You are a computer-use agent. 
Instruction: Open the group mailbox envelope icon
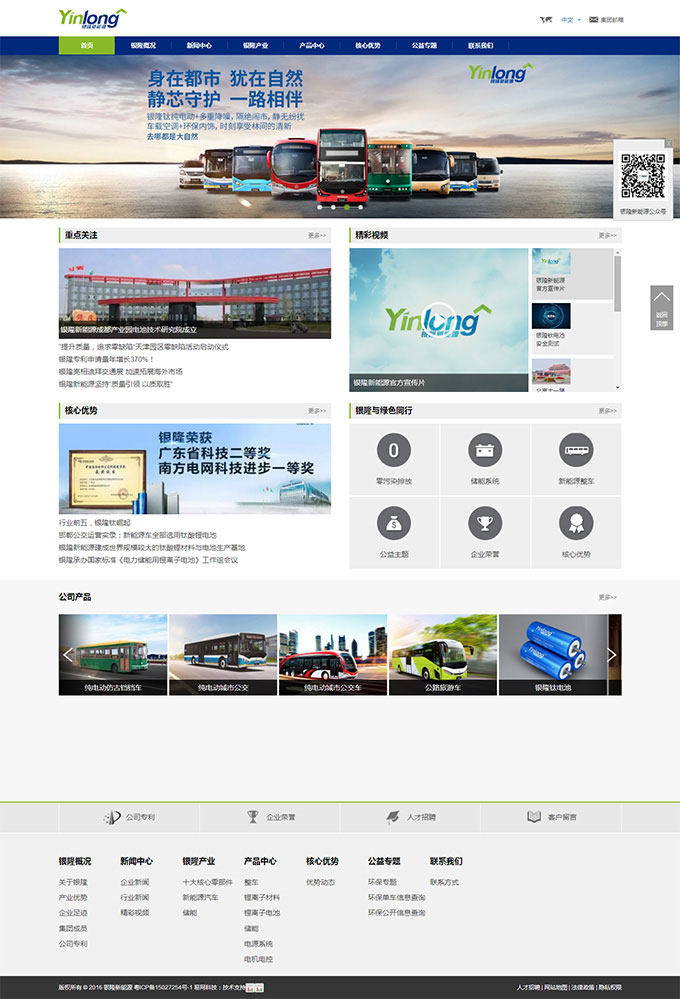[x=594, y=19]
